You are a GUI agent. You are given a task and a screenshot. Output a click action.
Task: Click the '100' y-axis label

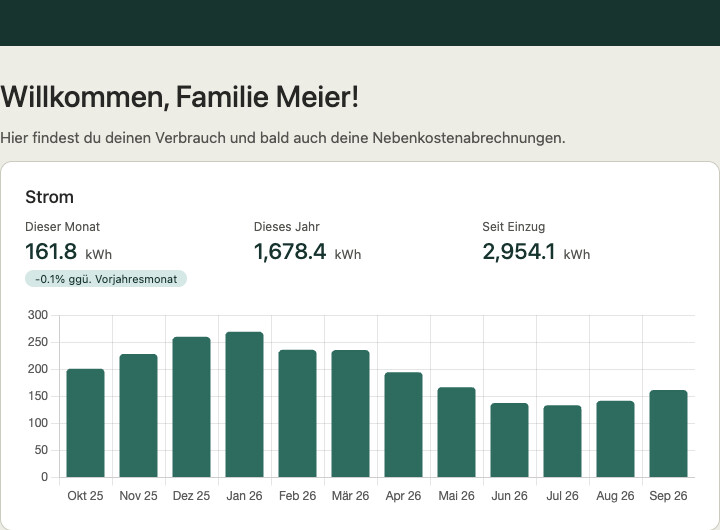coord(38,423)
